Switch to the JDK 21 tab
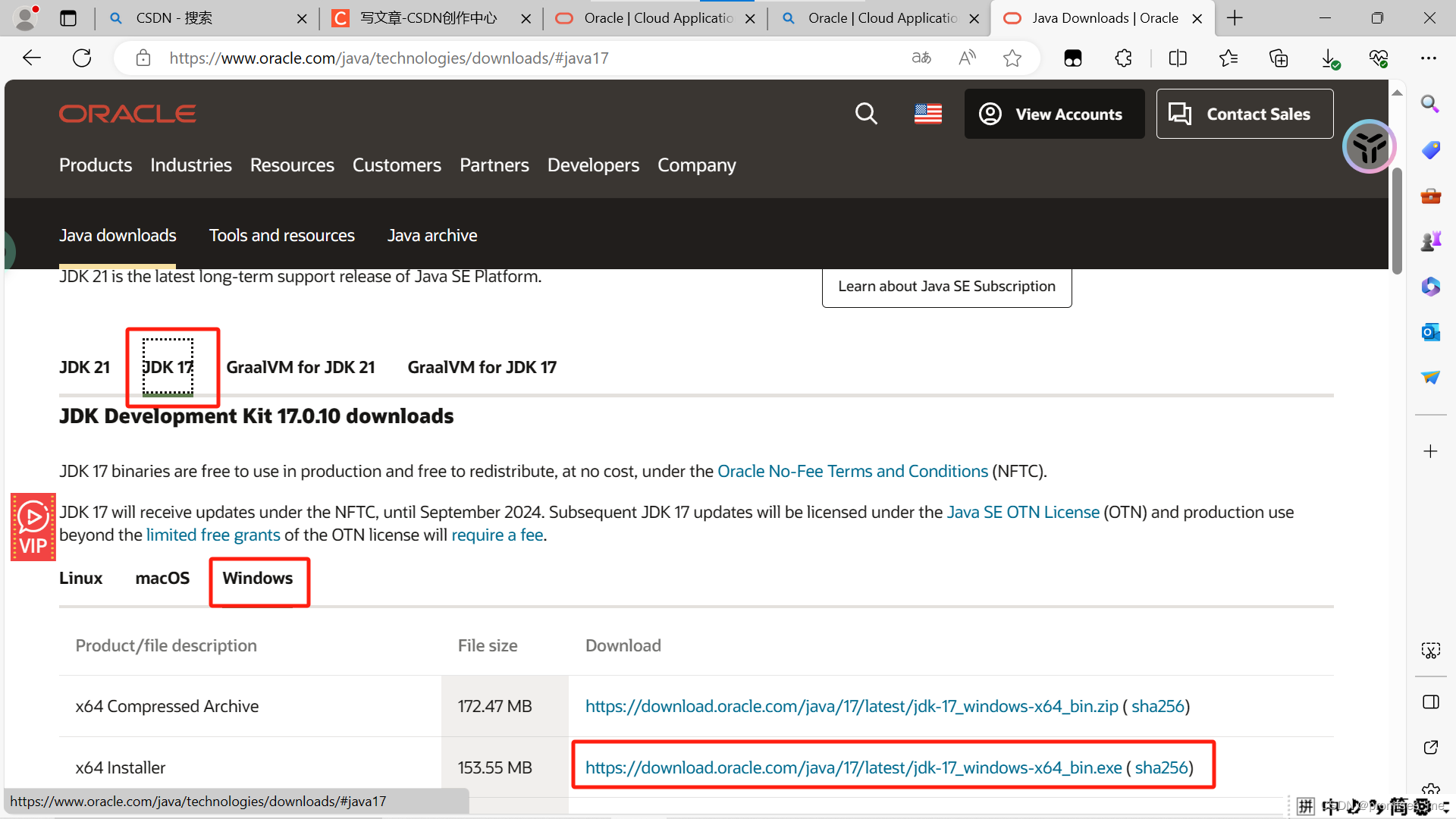Image resolution: width=1456 pixels, height=819 pixels. (x=84, y=368)
